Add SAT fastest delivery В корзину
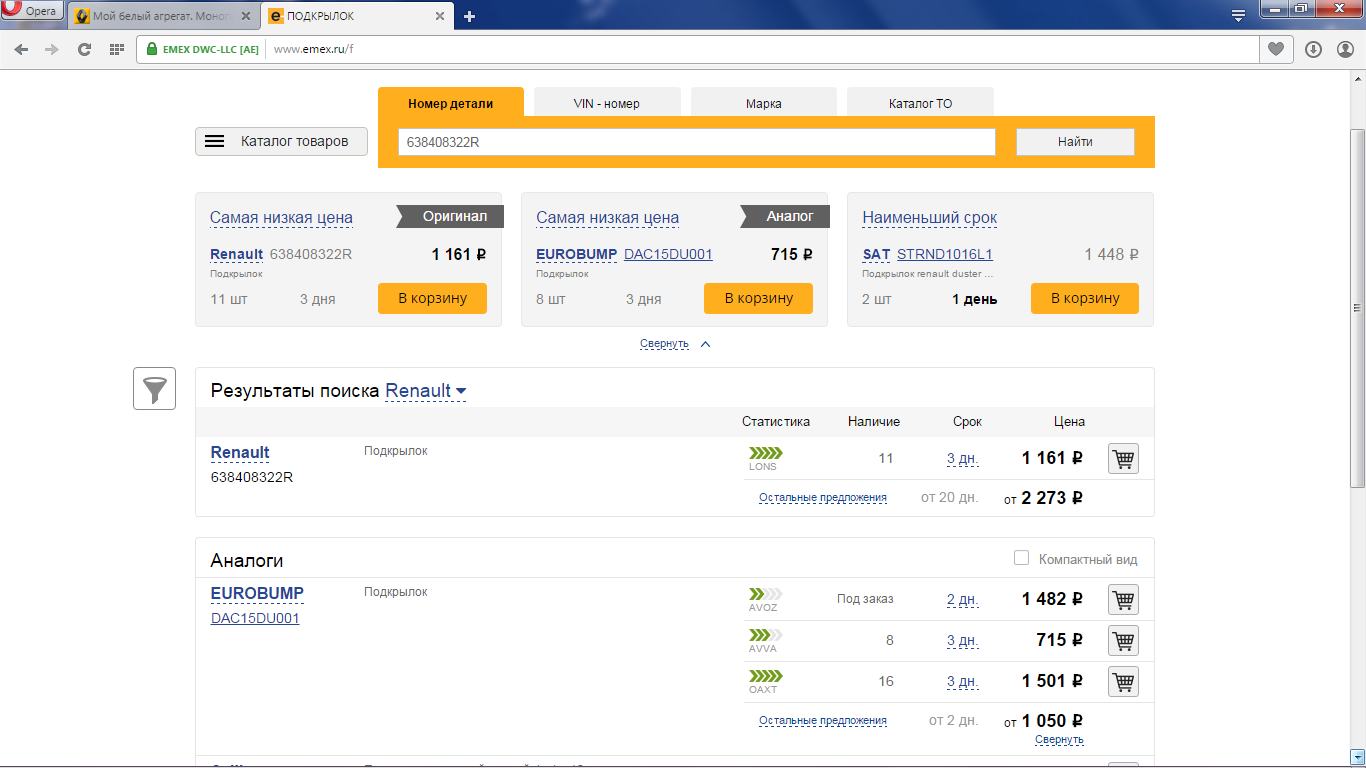This screenshot has width=1366, height=768. pos(1085,298)
